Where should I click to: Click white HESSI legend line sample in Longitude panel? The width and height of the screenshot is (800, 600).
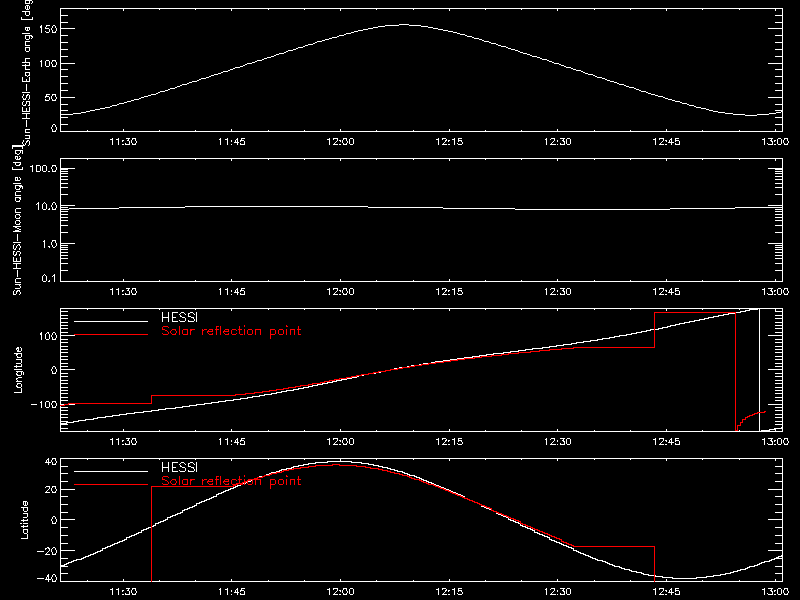(x=111, y=321)
